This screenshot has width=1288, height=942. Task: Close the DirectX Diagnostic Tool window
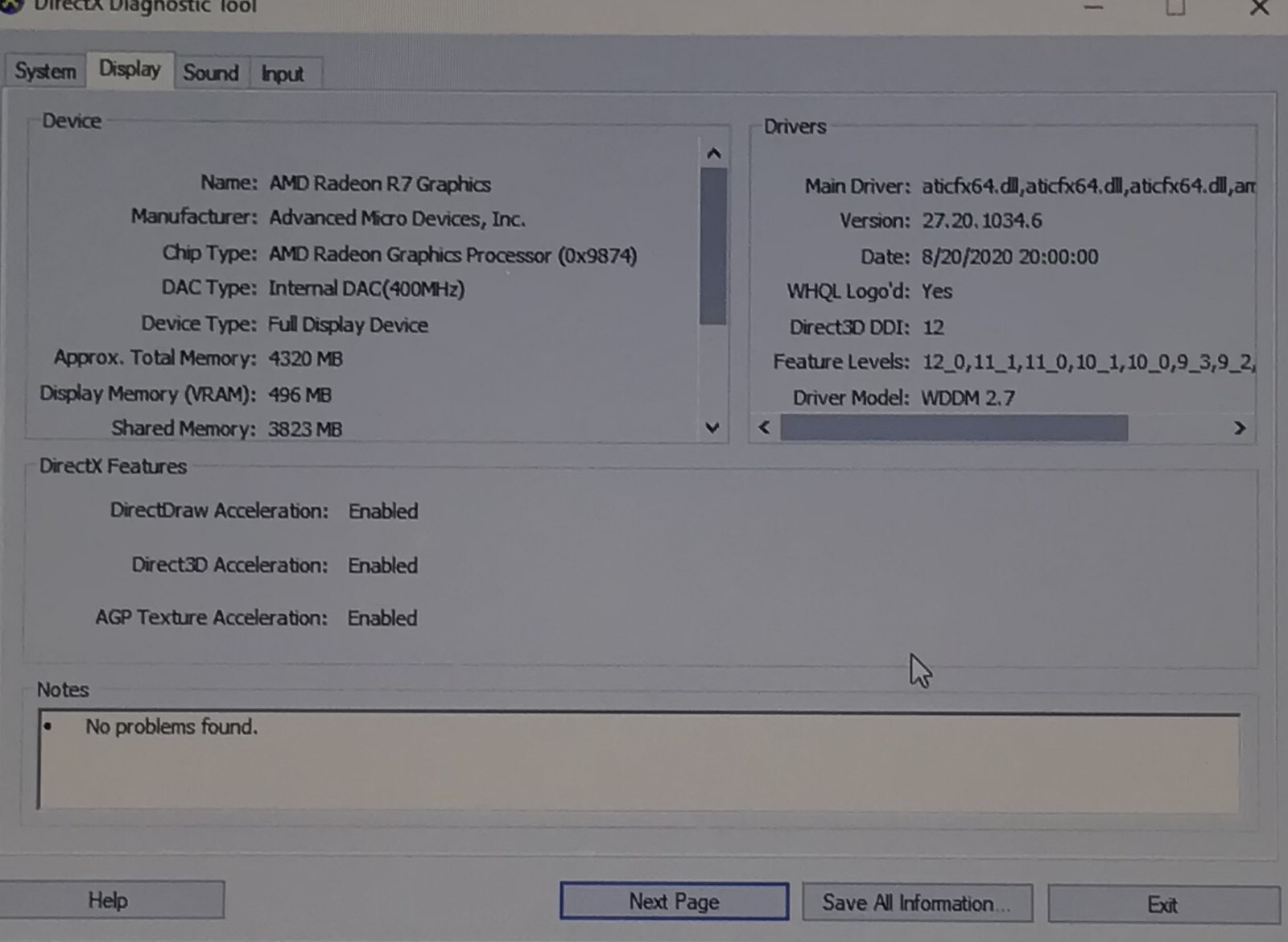(1260, 8)
